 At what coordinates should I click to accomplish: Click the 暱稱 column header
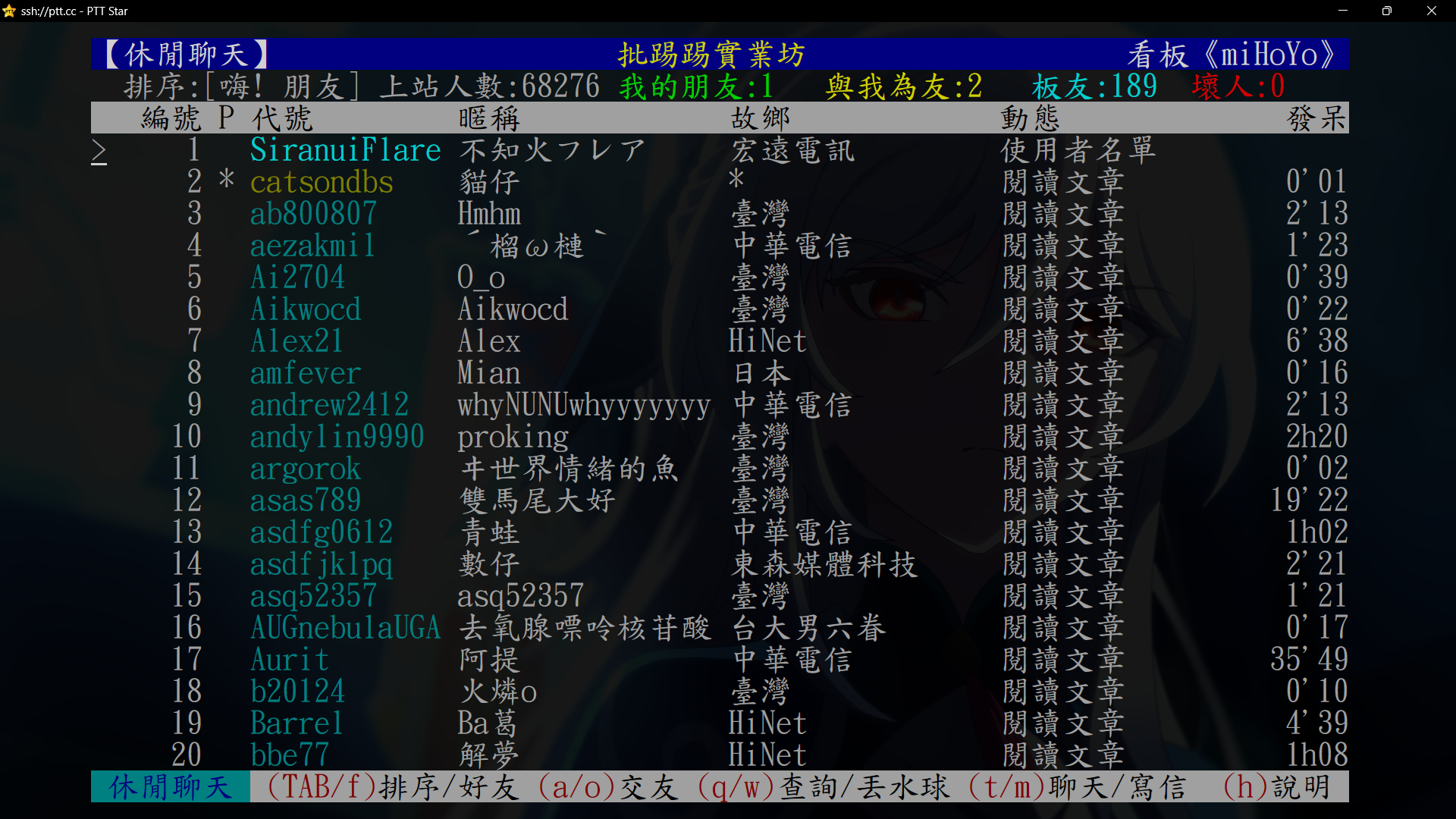(489, 118)
